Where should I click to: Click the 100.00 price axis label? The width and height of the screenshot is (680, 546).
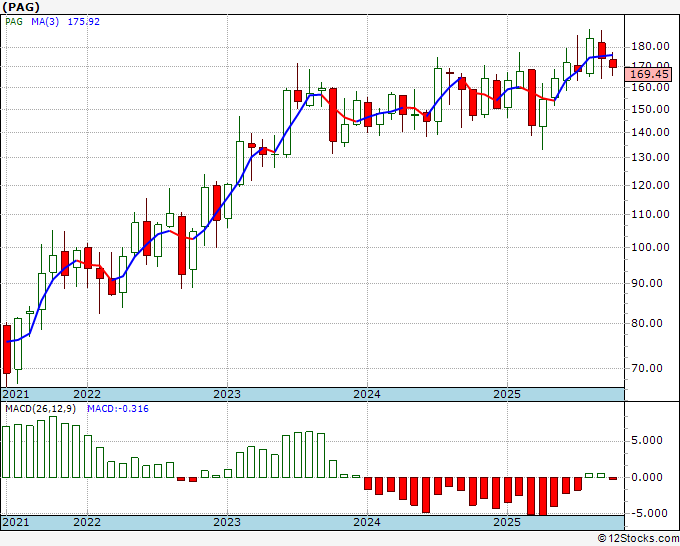pos(651,247)
